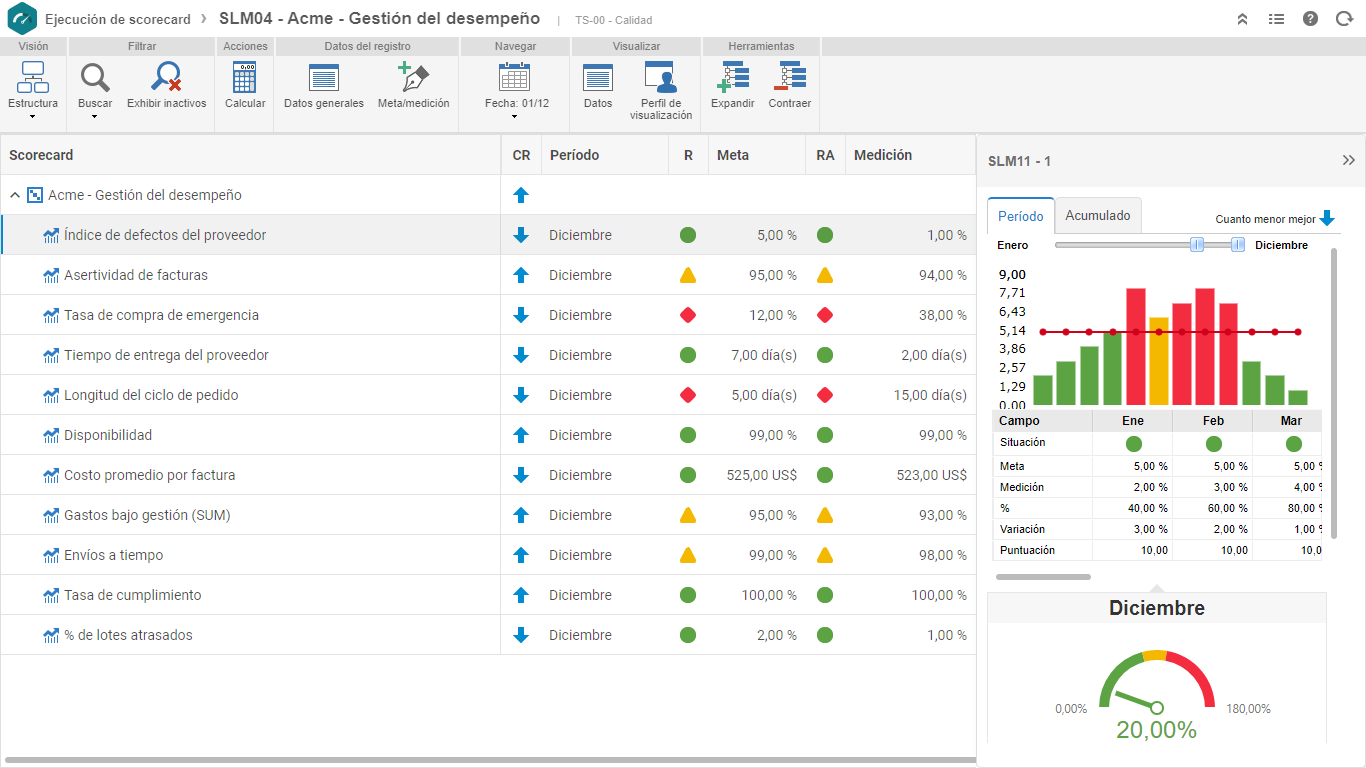This screenshot has height=768, width=1366.
Task: Click the Medición column header
Action: point(883,155)
